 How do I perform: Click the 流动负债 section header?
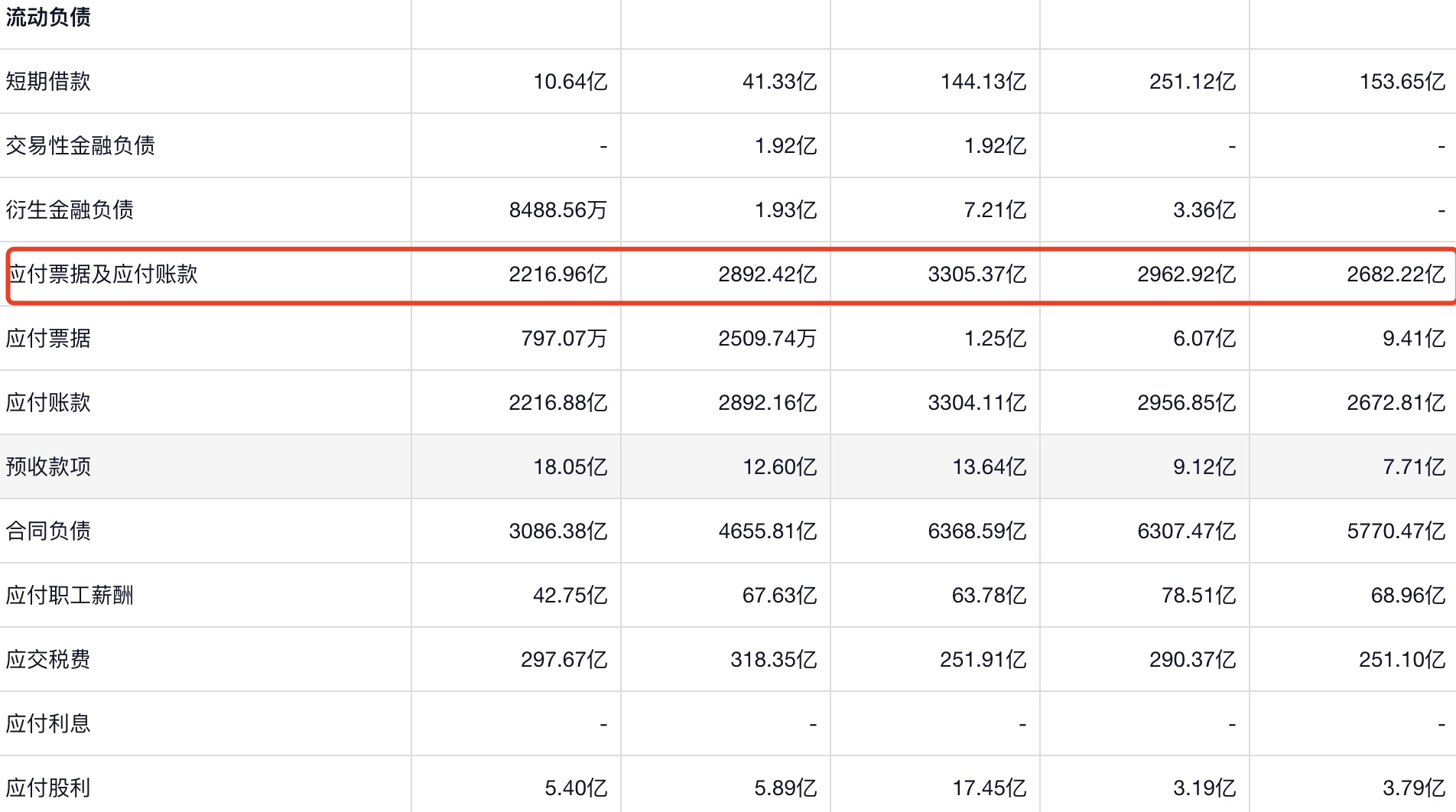pos(48,17)
